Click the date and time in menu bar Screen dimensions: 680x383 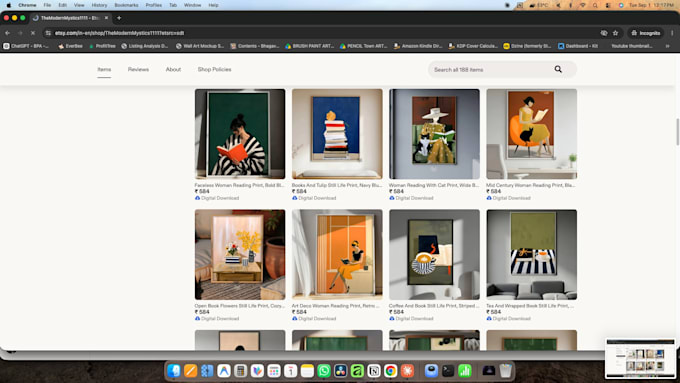click(x=651, y=5)
